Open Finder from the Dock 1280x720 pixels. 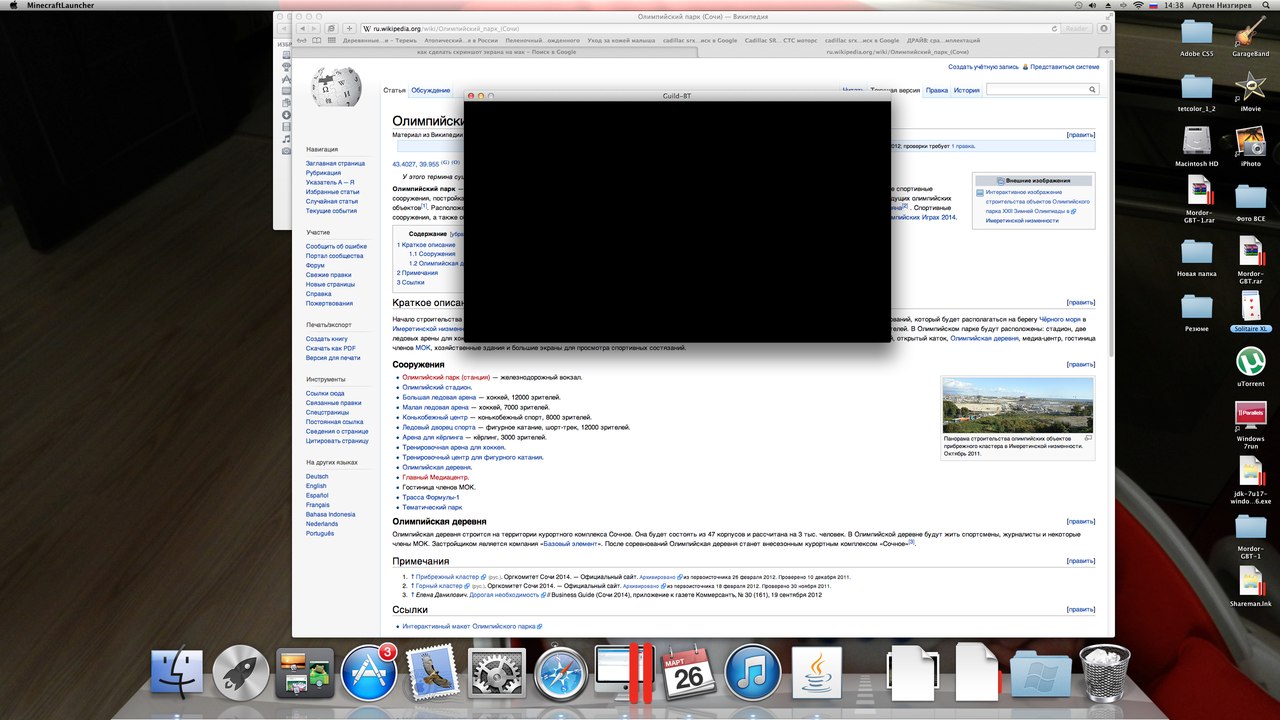177,672
